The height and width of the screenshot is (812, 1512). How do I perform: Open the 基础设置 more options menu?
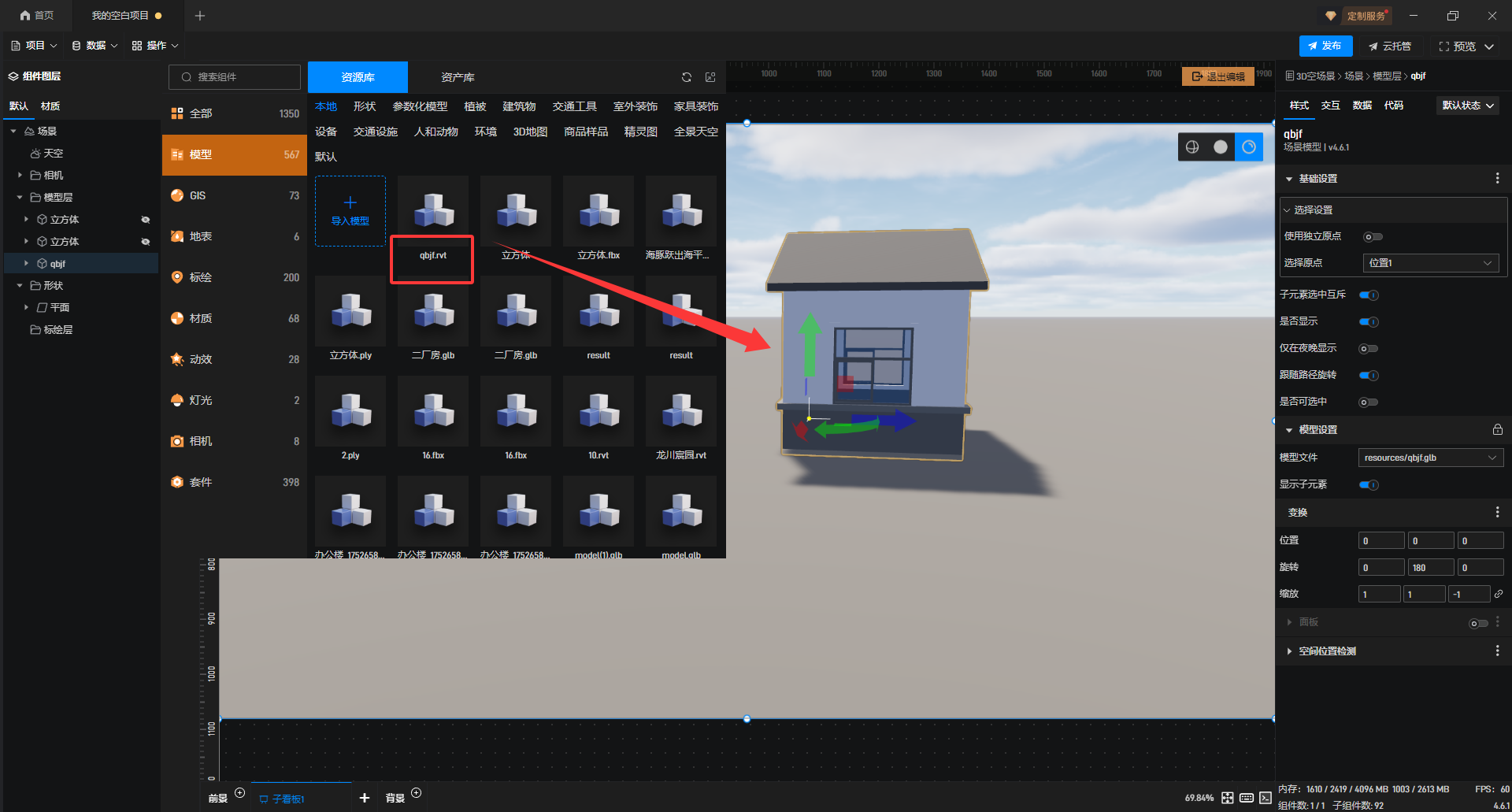coord(1497,179)
